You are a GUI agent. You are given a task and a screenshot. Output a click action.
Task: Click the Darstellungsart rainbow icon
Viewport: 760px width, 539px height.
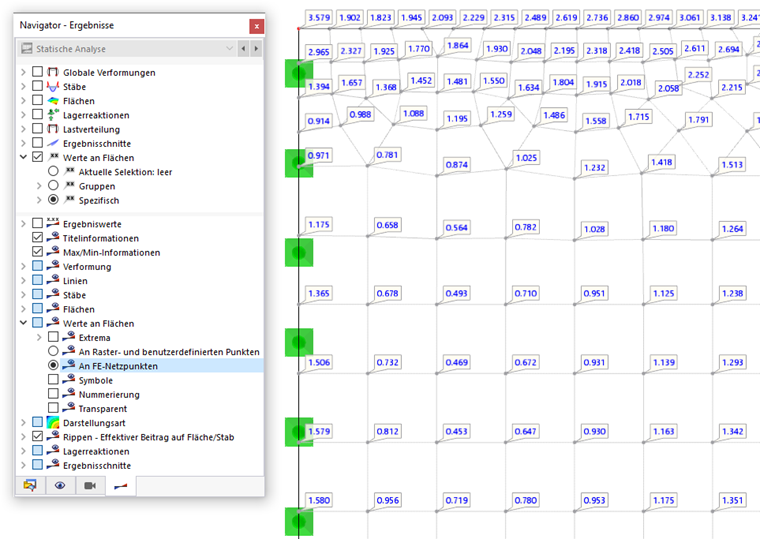pyautogui.click(x=53, y=422)
